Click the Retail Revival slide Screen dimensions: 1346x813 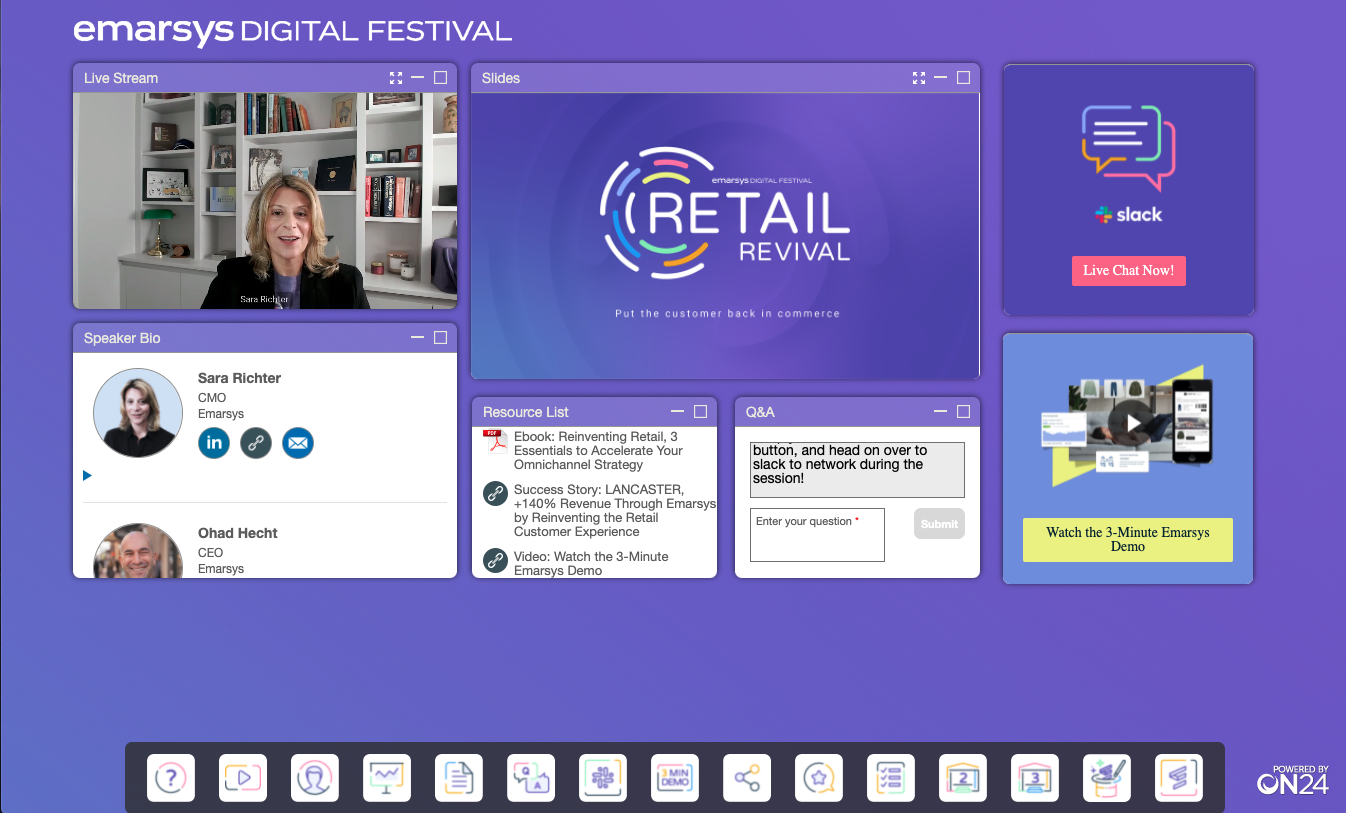(725, 236)
